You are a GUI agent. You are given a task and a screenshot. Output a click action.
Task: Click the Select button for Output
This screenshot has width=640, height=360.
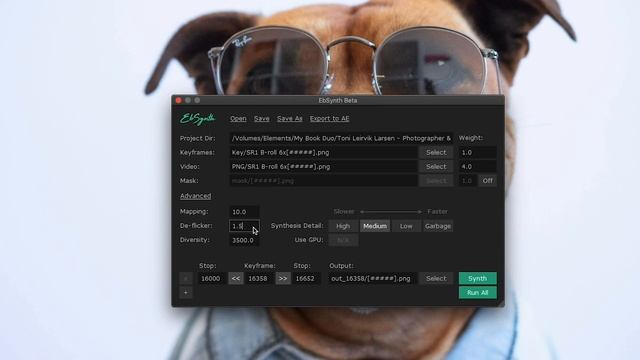(436, 278)
